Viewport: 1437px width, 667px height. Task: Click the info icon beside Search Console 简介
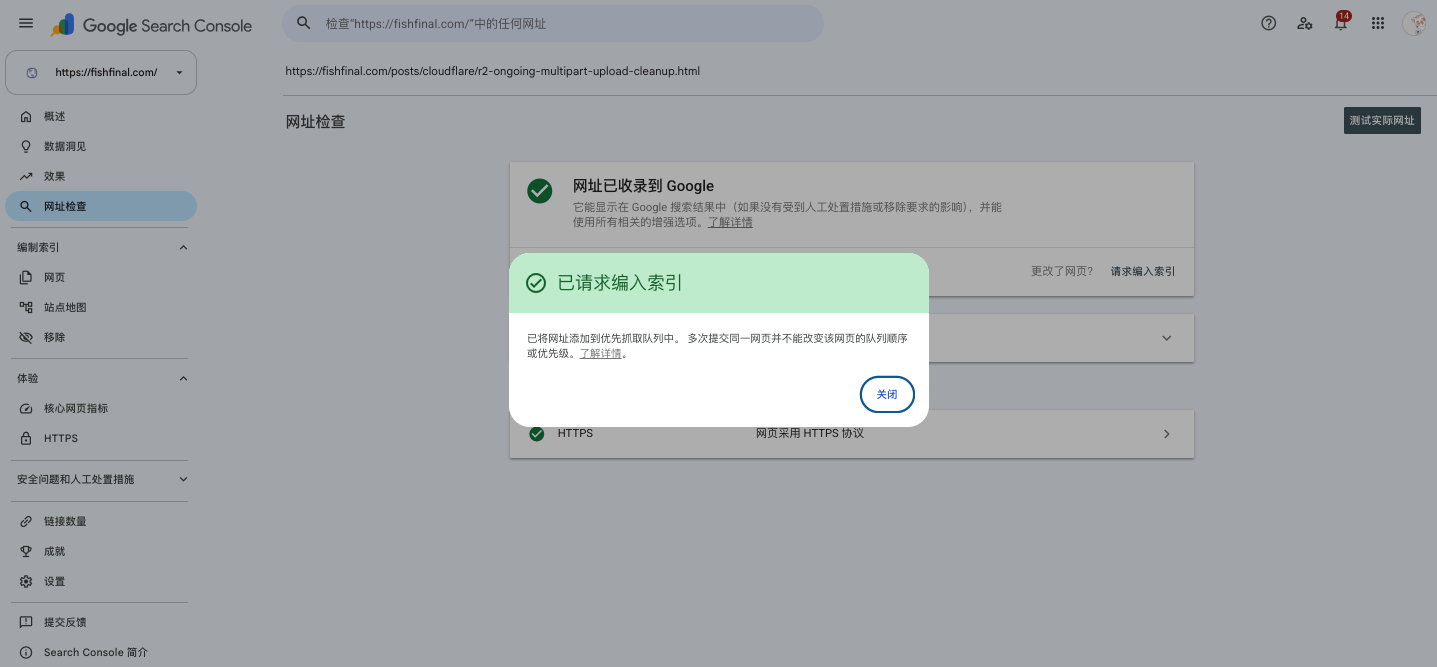click(x=26, y=652)
